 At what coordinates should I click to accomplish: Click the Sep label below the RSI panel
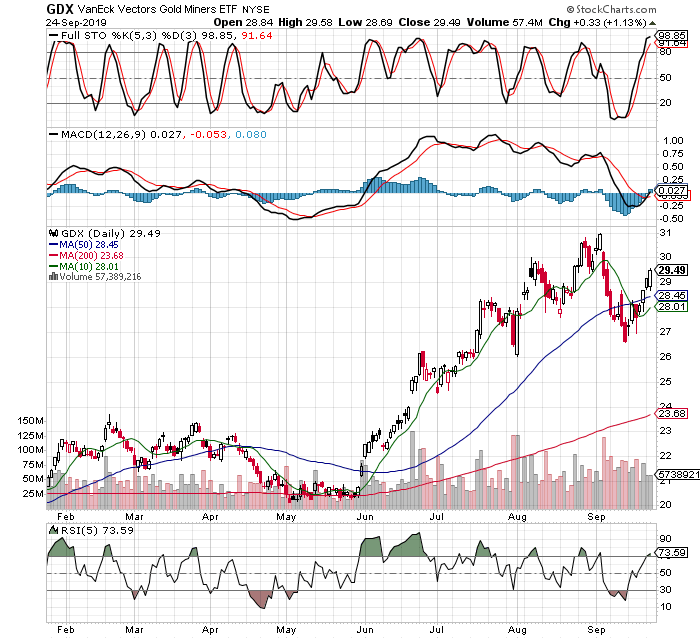pyautogui.click(x=596, y=630)
